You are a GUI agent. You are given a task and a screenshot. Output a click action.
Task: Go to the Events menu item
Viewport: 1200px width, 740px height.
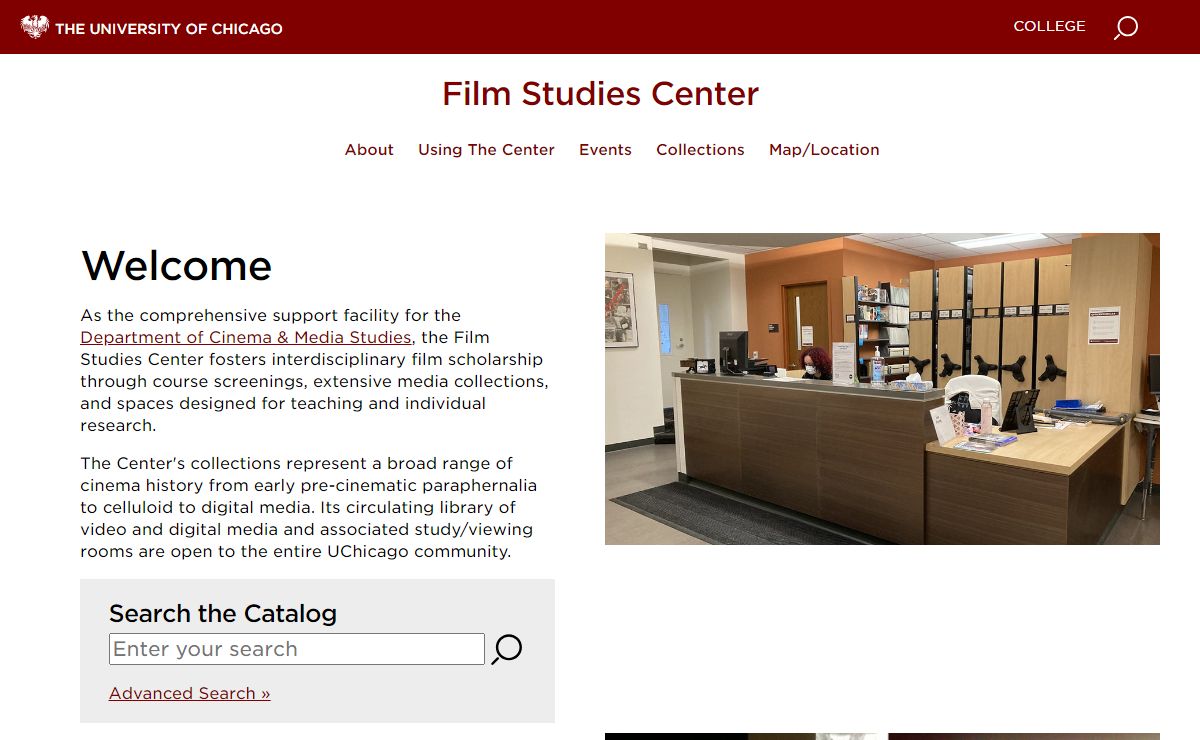(x=605, y=150)
